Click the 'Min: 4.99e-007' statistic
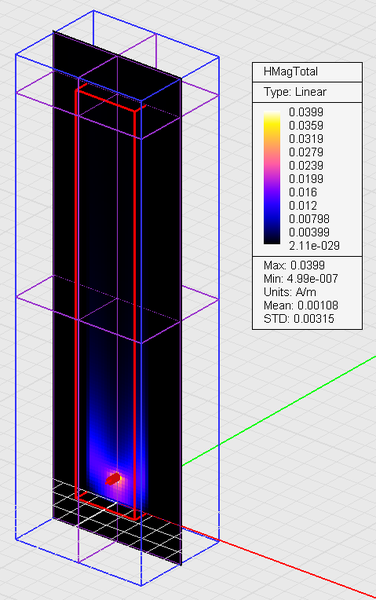 301,279
